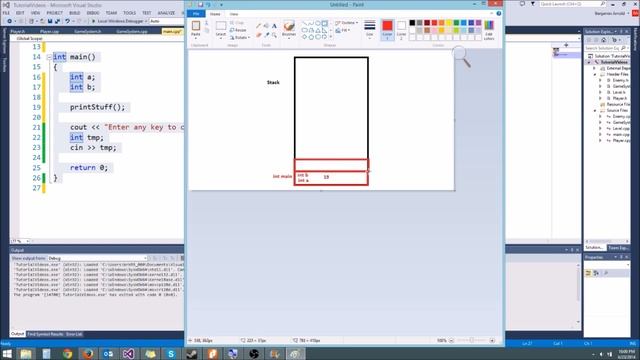Click Home icon in Solution Explorer toolbar
This screenshot has height=360, width=640.
604,40
